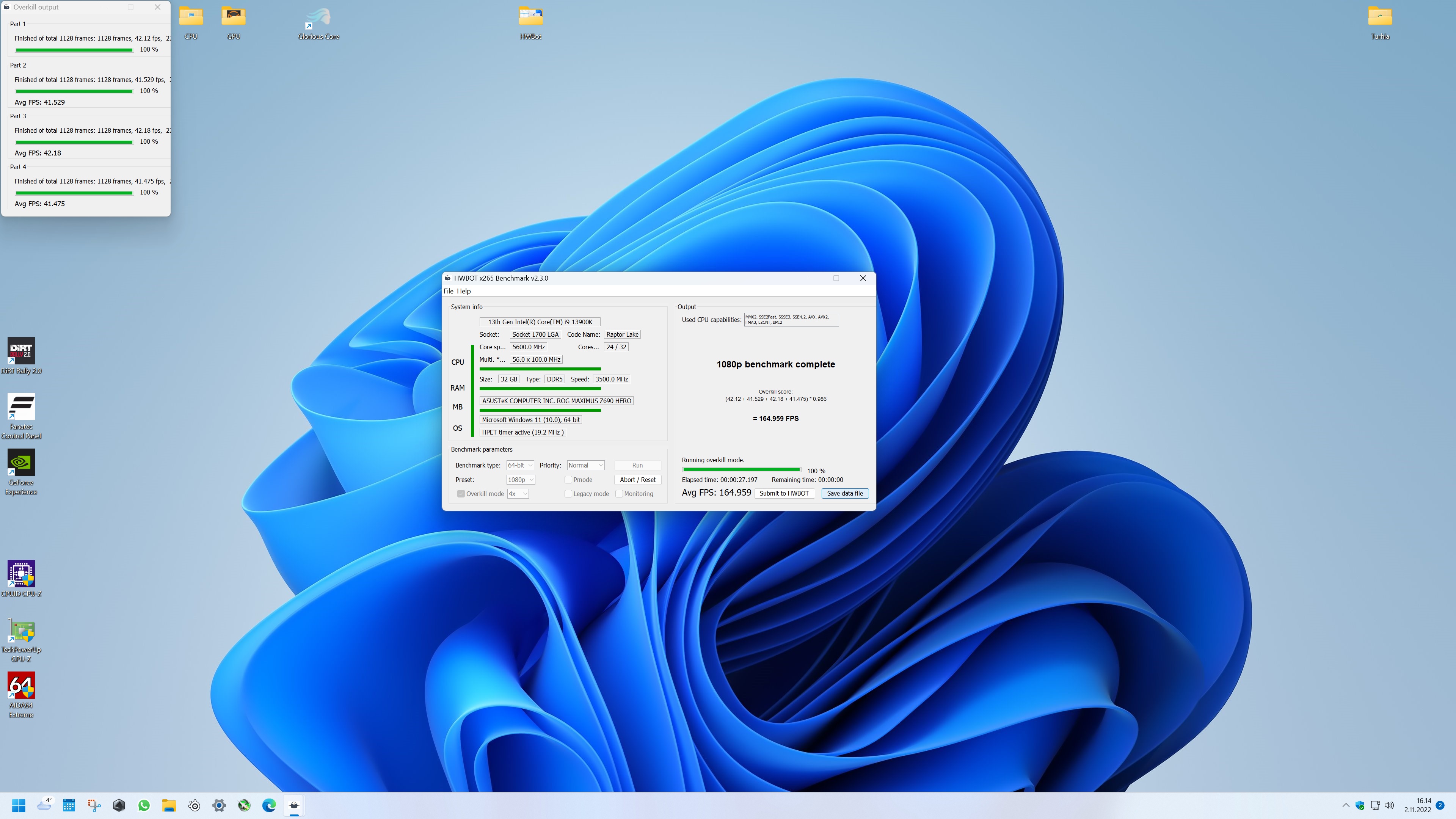Open the dark hexagon app in the taskbar

119,805
